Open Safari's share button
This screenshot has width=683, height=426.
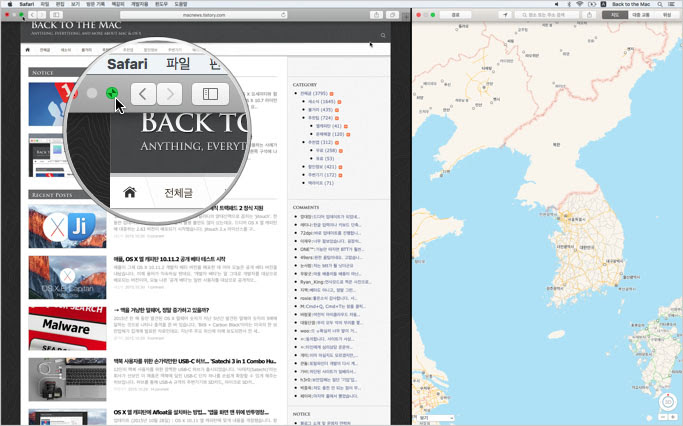376,15
